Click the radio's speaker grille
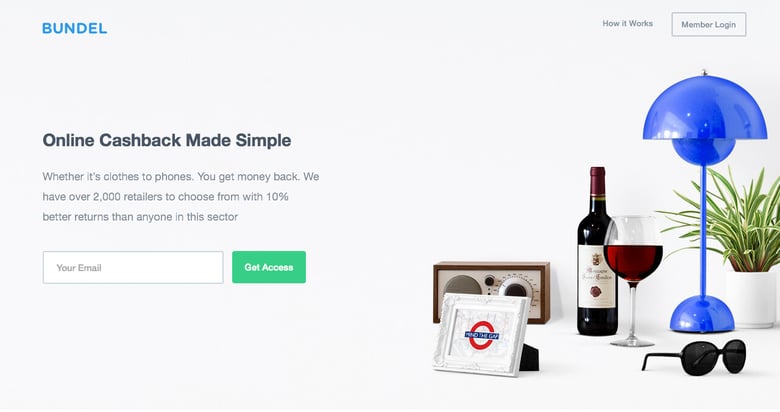The image size is (780, 412). 463,285
